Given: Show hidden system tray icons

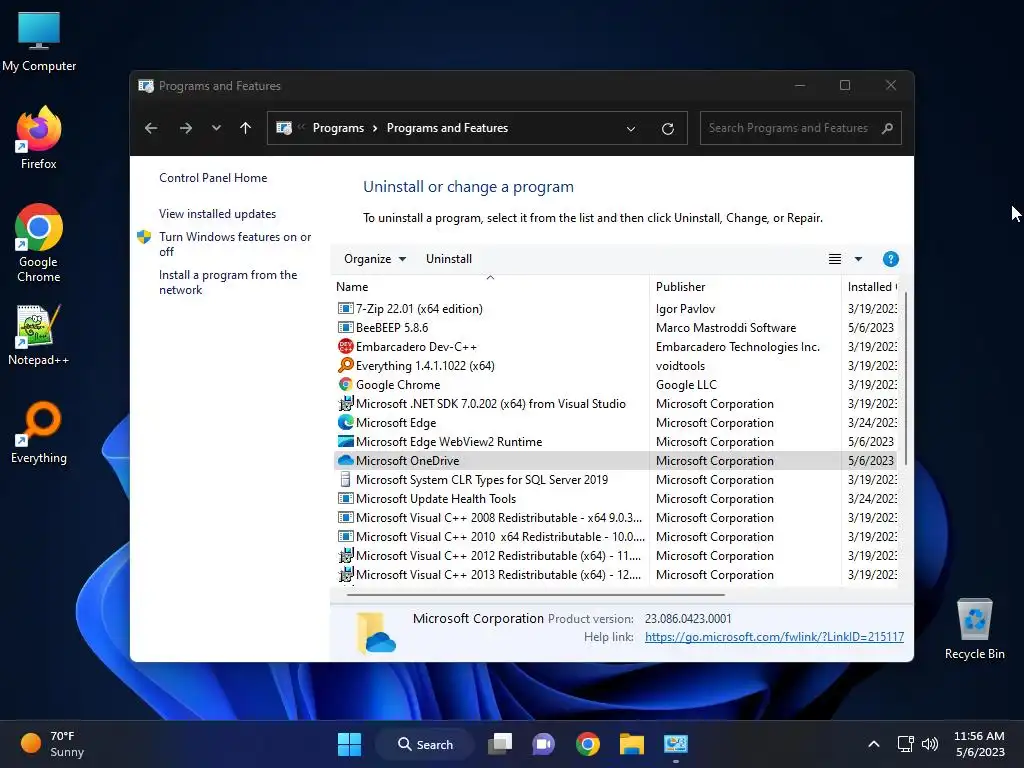Looking at the screenshot, I should 874,744.
